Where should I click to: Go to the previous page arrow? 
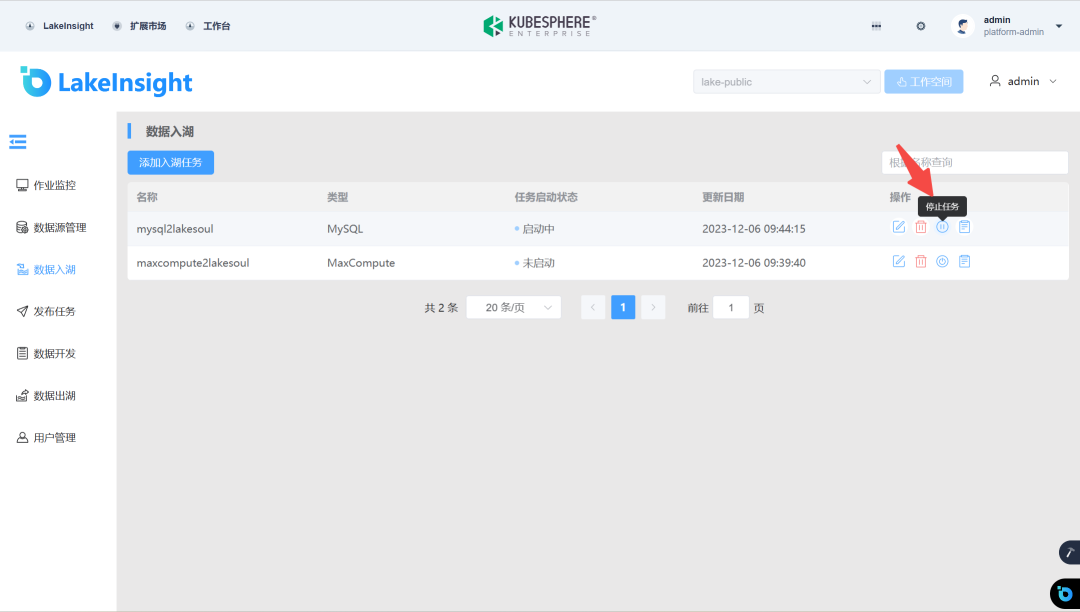click(593, 307)
